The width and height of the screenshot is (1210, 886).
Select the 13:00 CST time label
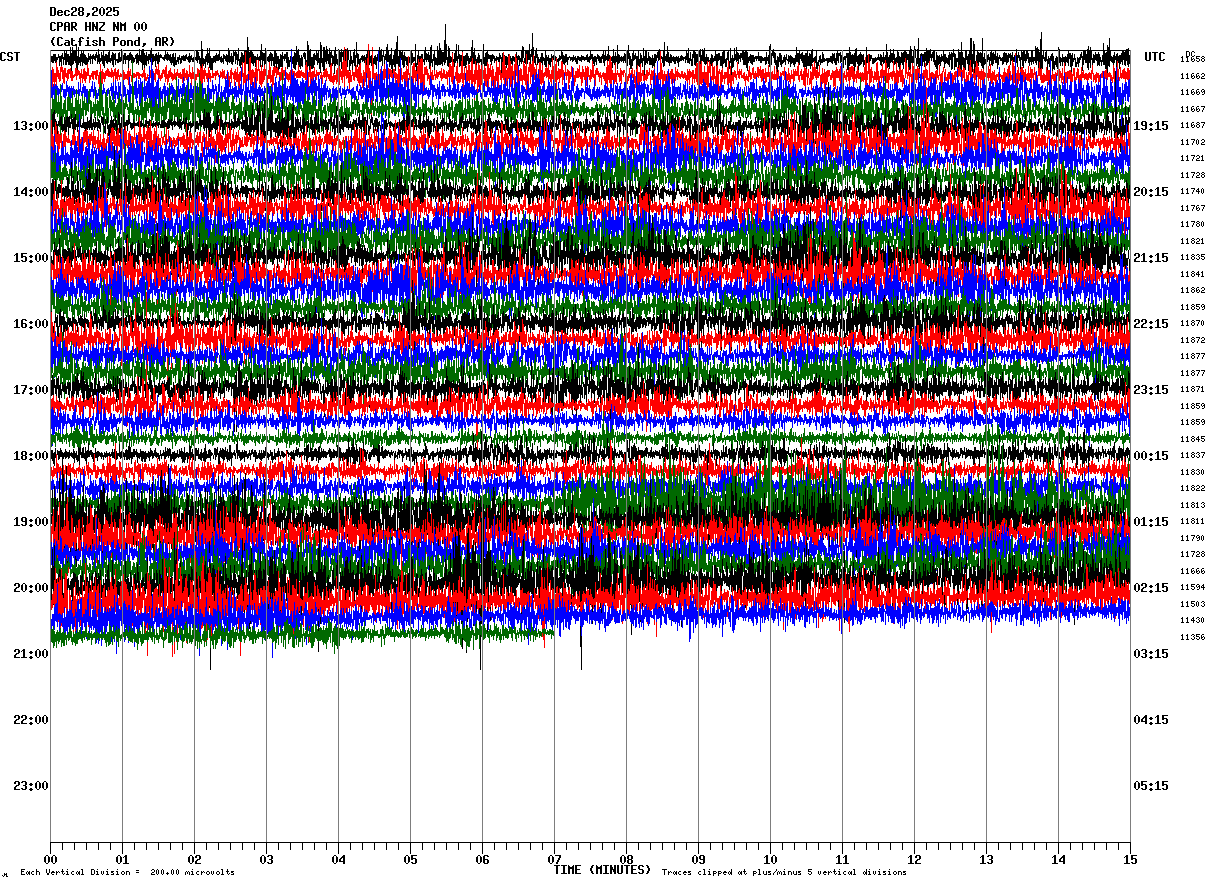pyautogui.click(x=30, y=126)
